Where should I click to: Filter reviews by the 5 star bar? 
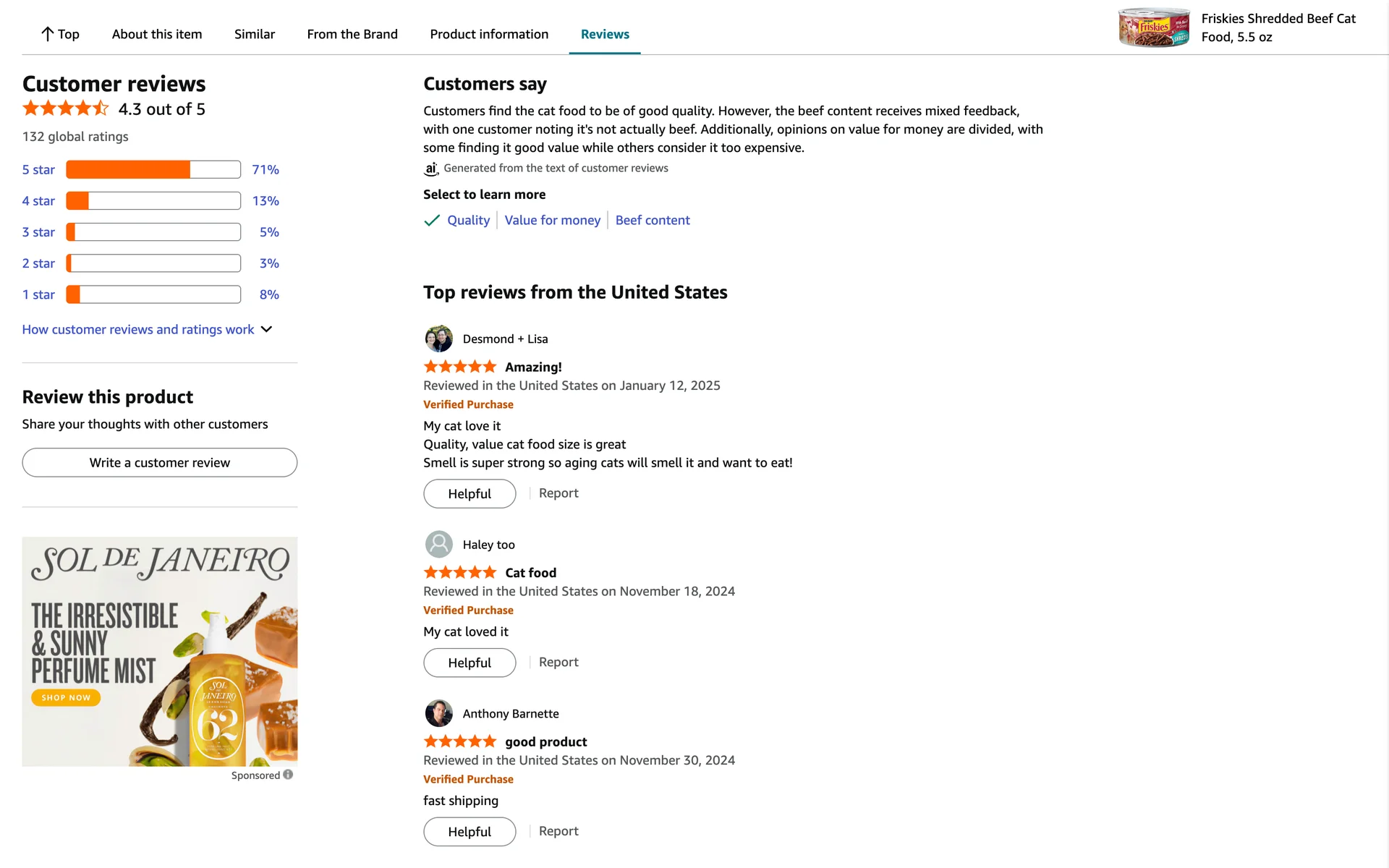click(x=153, y=170)
